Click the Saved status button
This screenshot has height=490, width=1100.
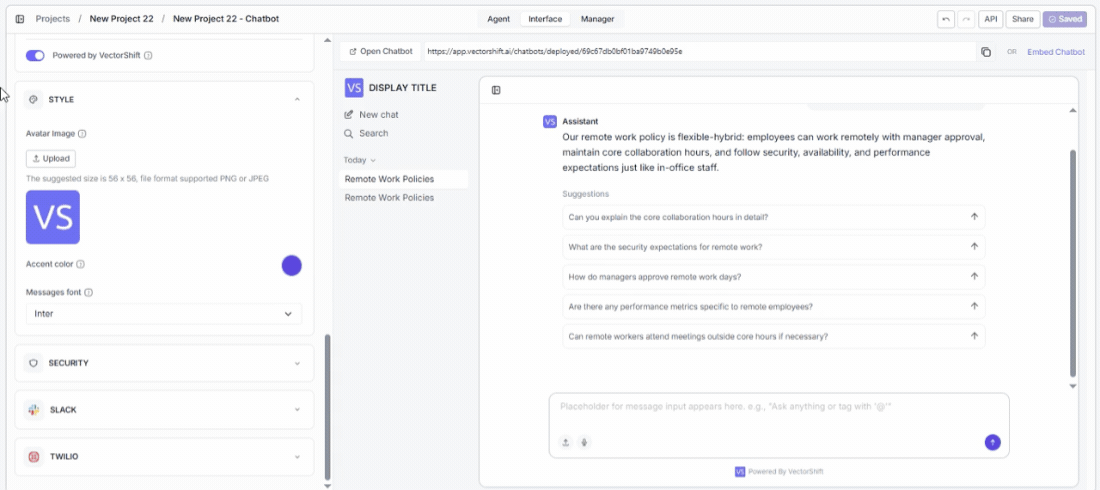(x=1064, y=19)
